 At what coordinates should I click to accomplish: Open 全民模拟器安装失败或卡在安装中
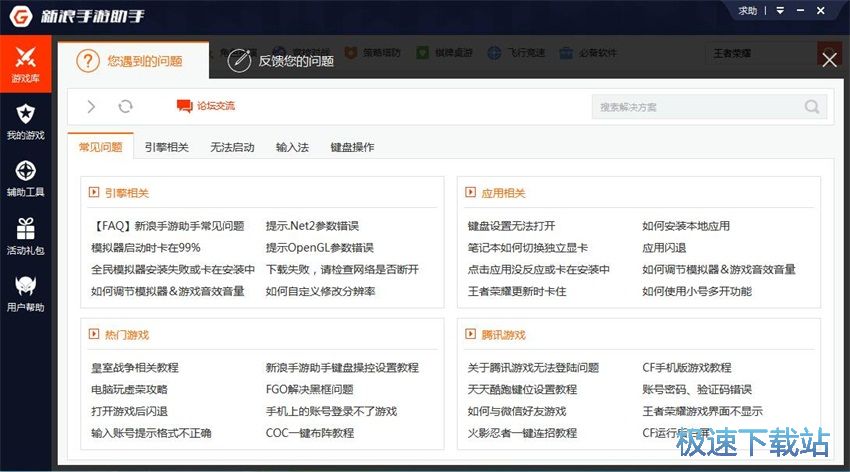(173, 269)
